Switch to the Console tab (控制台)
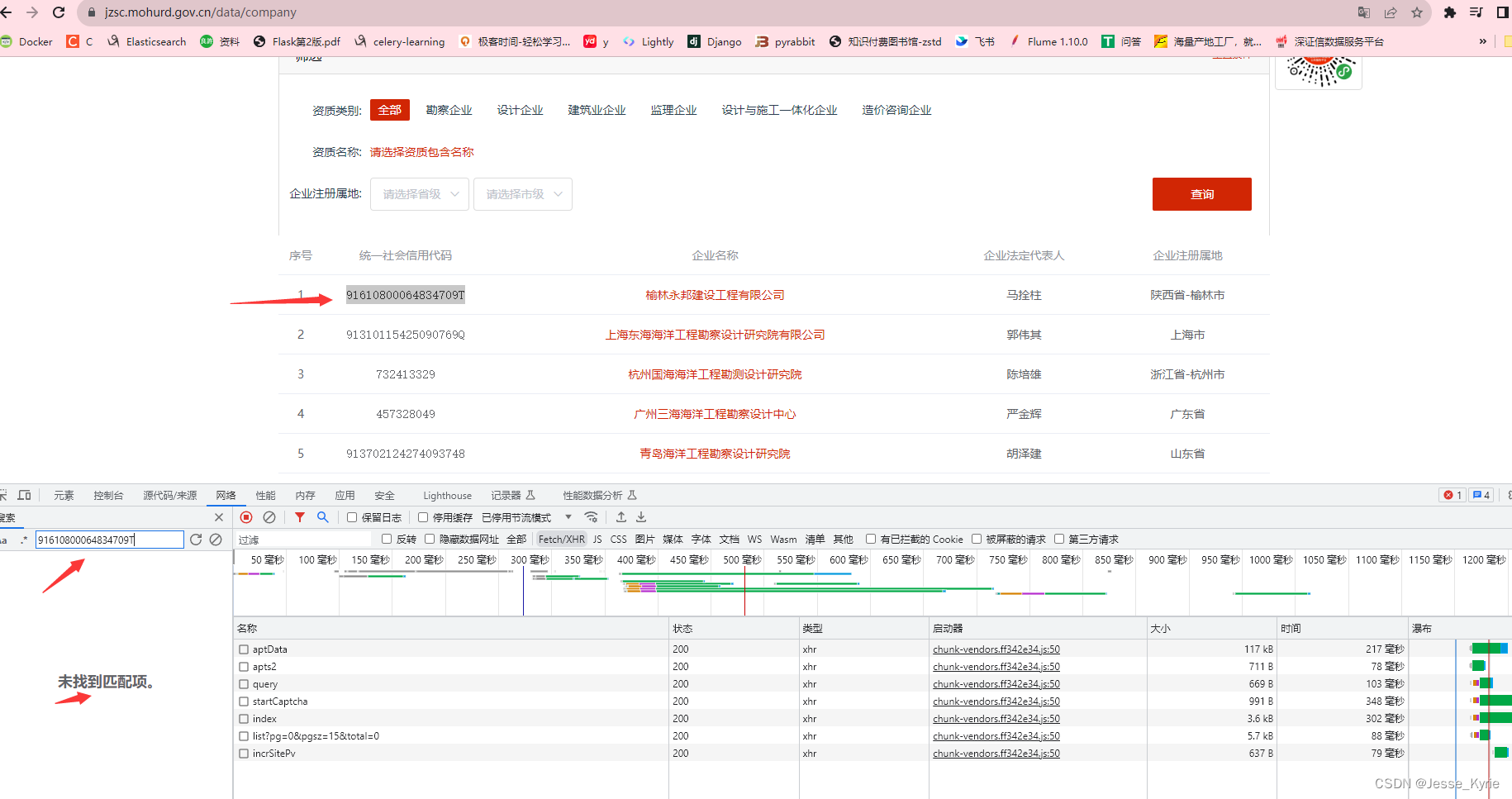1512x799 pixels. point(108,495)
